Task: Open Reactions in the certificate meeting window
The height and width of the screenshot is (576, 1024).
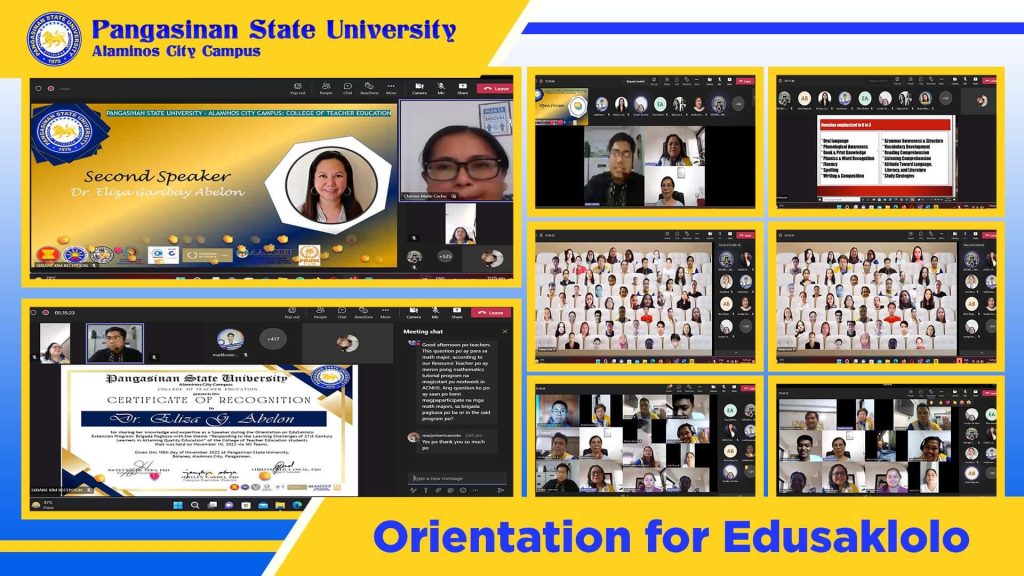Action: coord(363,313)
